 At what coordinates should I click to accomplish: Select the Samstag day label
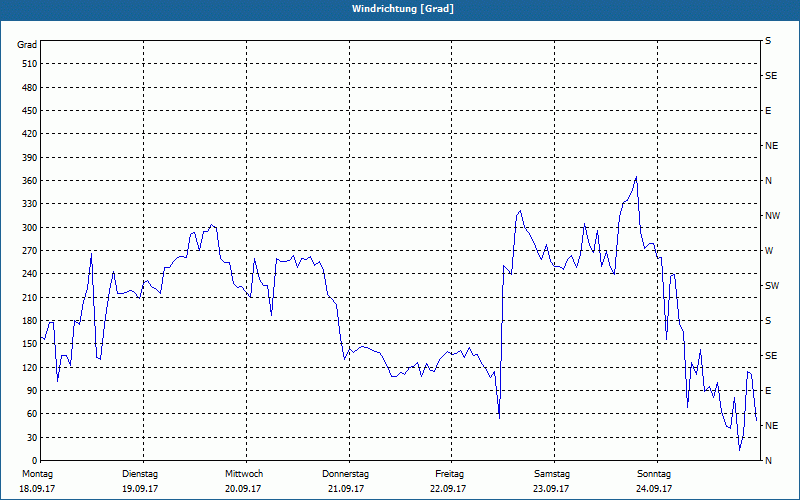coord(552,474)
